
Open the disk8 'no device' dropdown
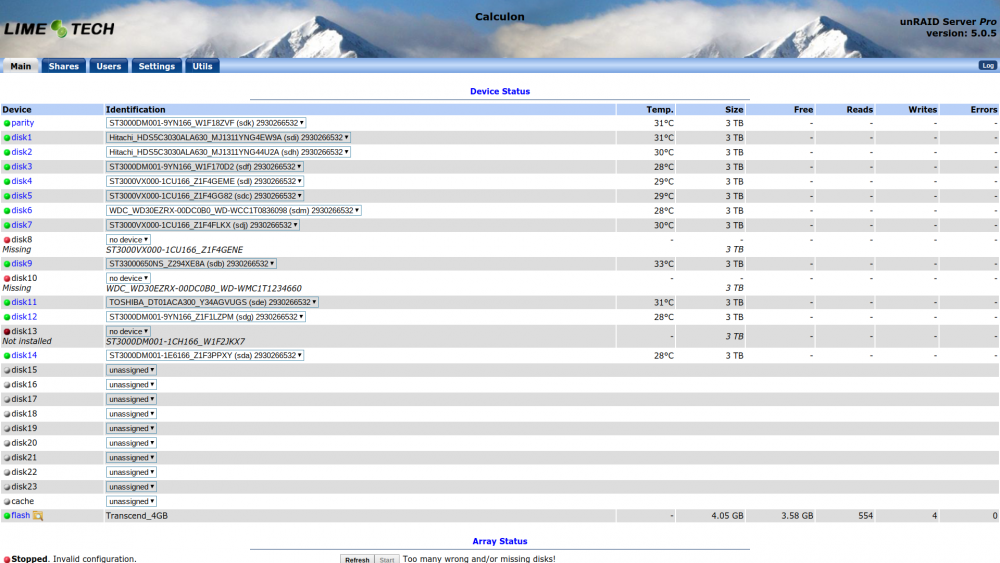click(x=128, y=240)
